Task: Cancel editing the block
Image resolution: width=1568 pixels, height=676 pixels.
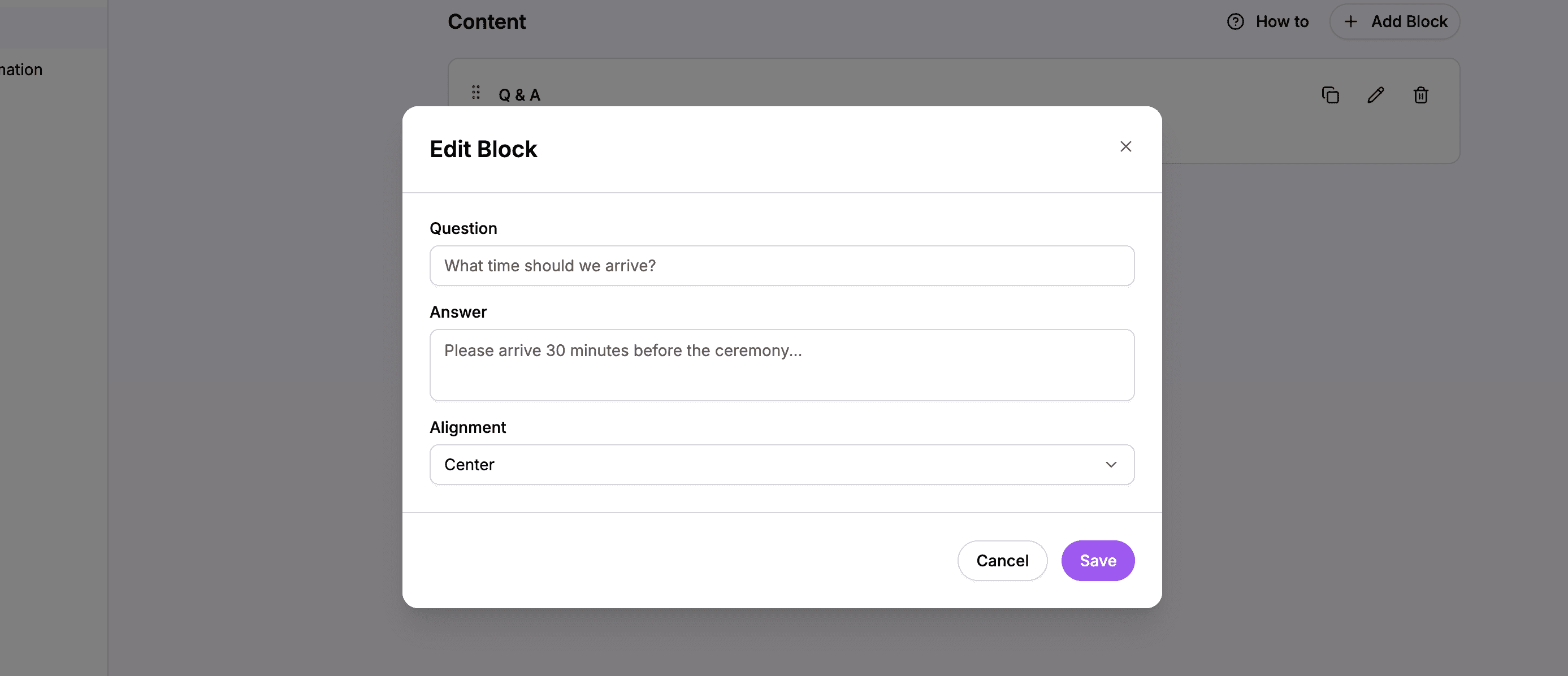Action: pos(1002,560)
